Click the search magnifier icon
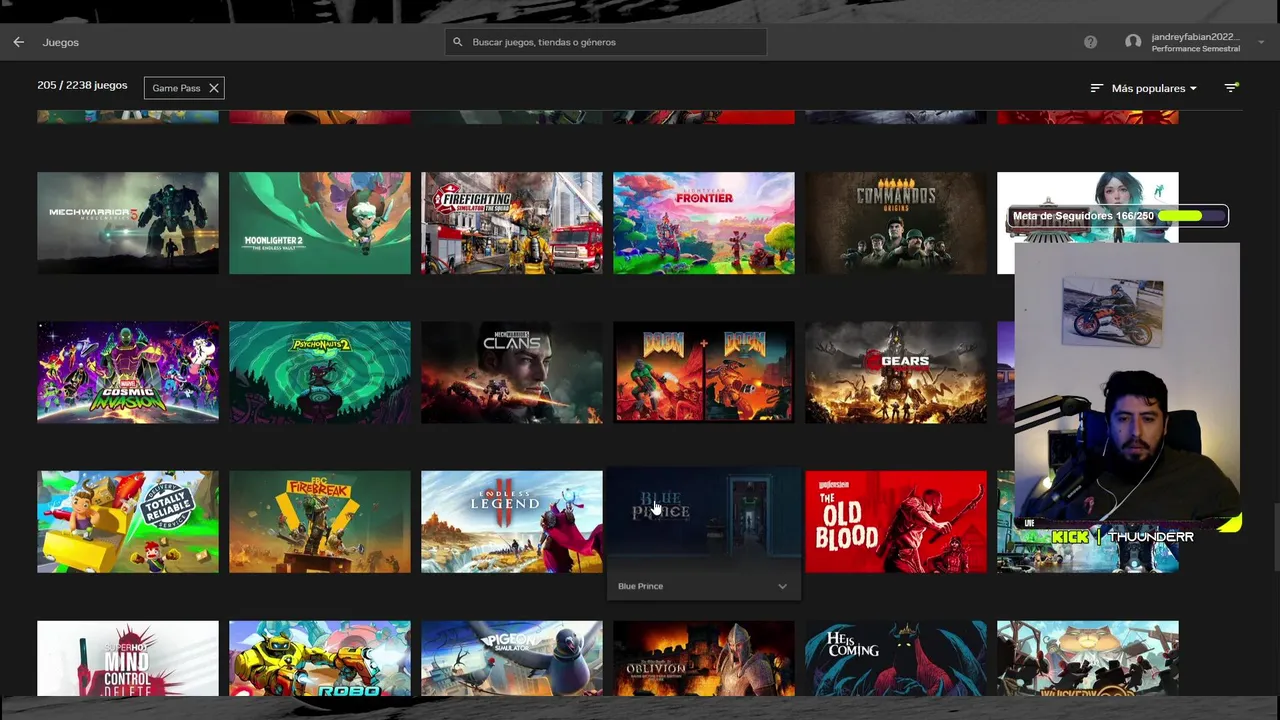The height and width of the screenshot is (720, 1280). (x=458, y=42)
